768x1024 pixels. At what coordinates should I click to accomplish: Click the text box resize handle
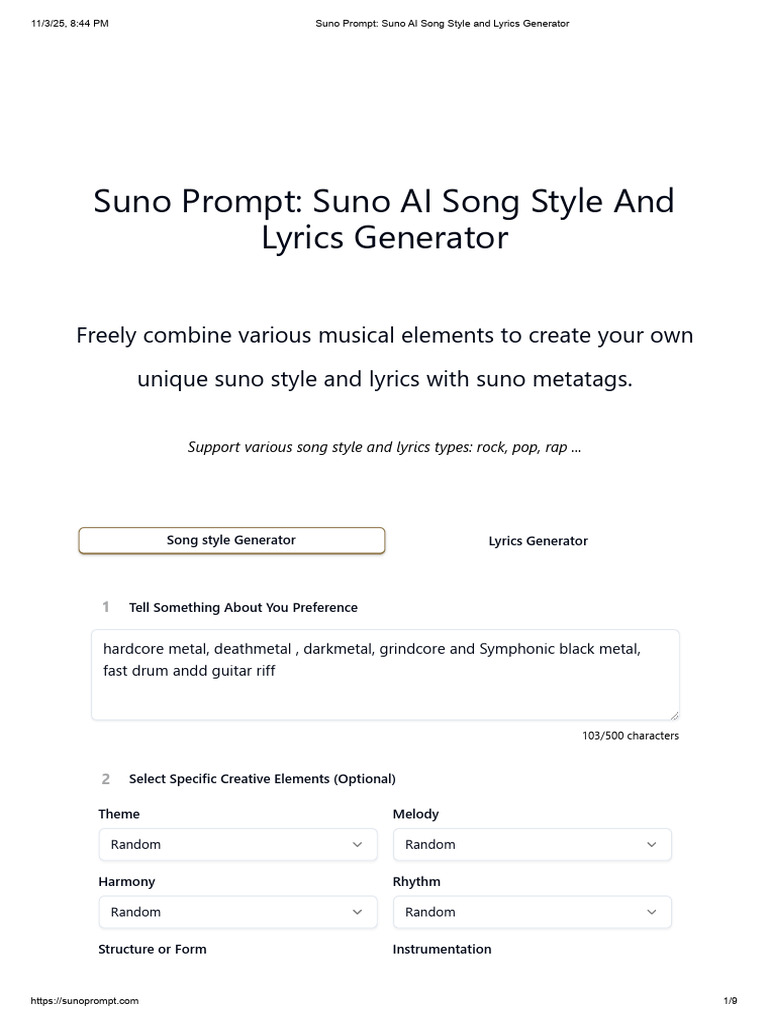674,714
